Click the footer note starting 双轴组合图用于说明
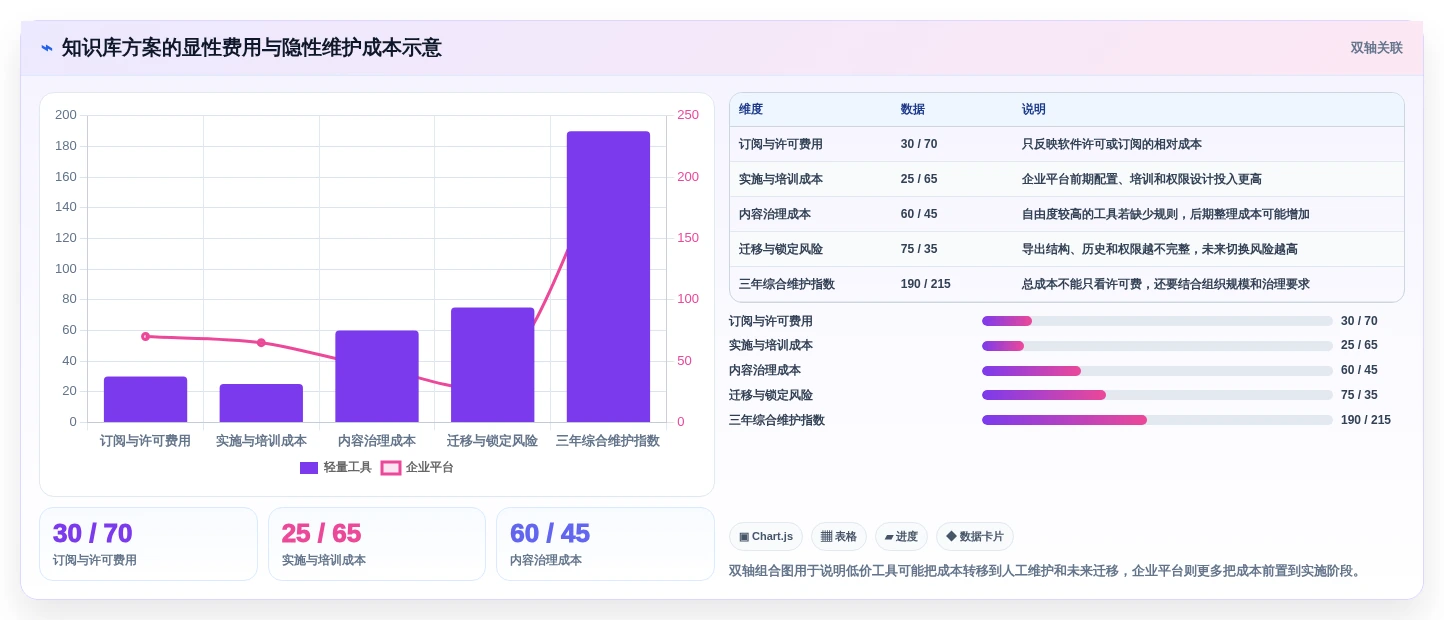Viewport: 1444px width, 620px height. coord(1045,571)
